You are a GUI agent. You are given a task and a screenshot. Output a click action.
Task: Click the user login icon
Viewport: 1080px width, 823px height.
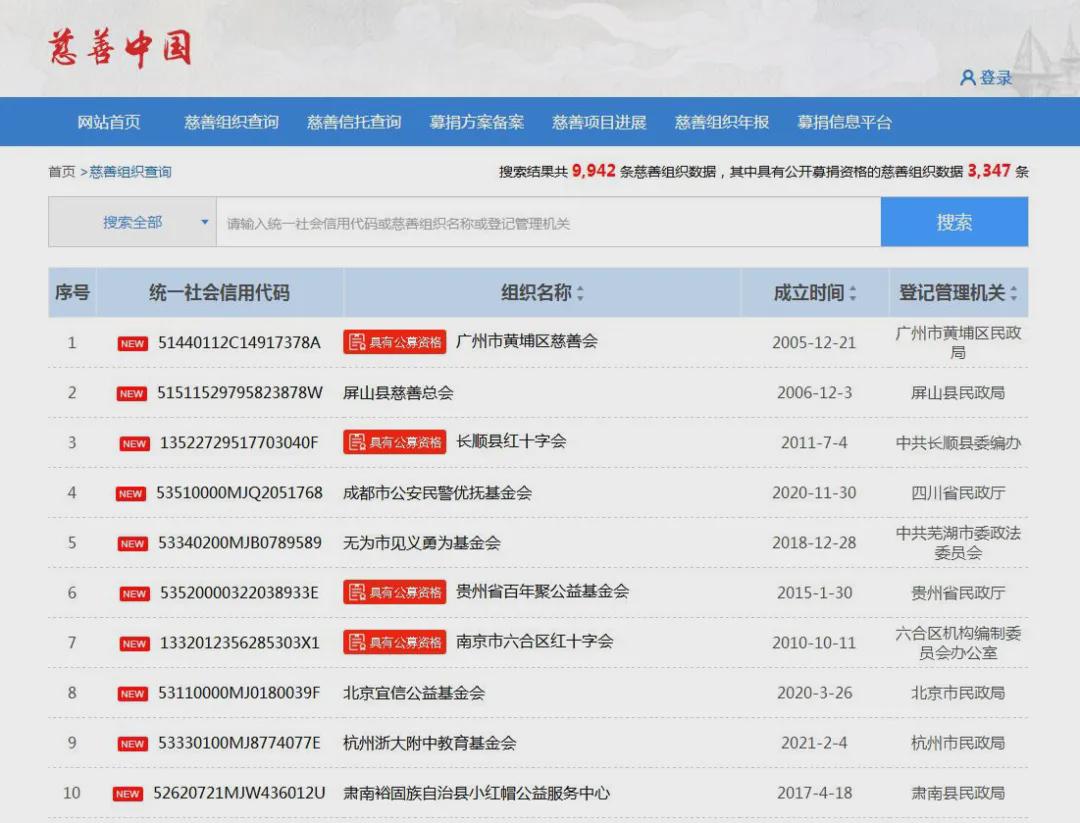pos(968,78)
